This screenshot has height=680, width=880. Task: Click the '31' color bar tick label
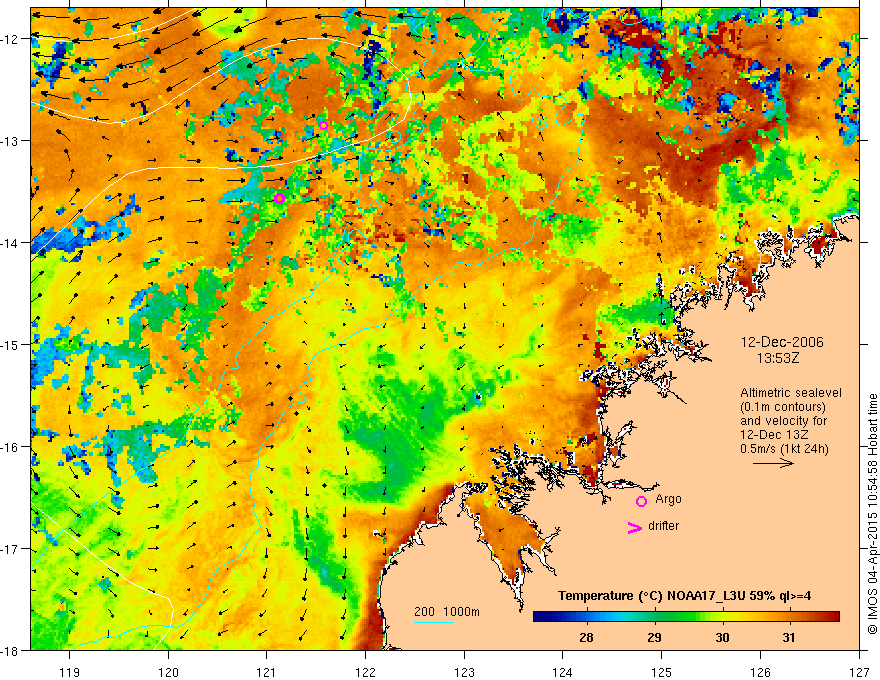(789, 638)
